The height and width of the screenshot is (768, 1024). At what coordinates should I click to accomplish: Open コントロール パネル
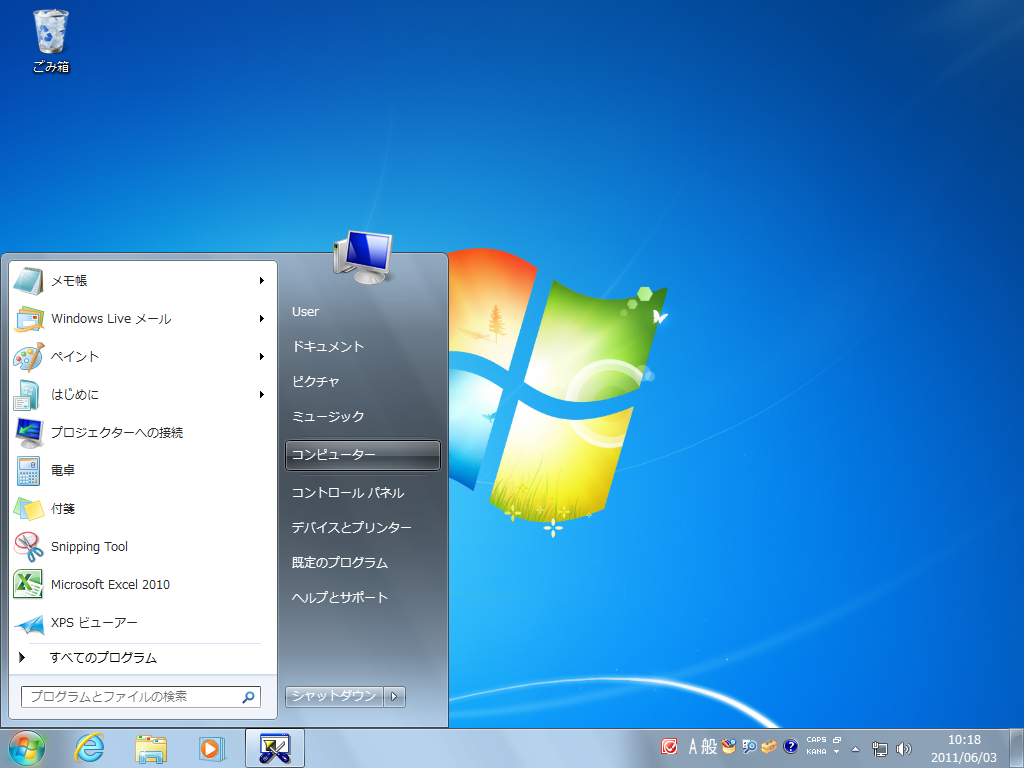click(363, 493)
